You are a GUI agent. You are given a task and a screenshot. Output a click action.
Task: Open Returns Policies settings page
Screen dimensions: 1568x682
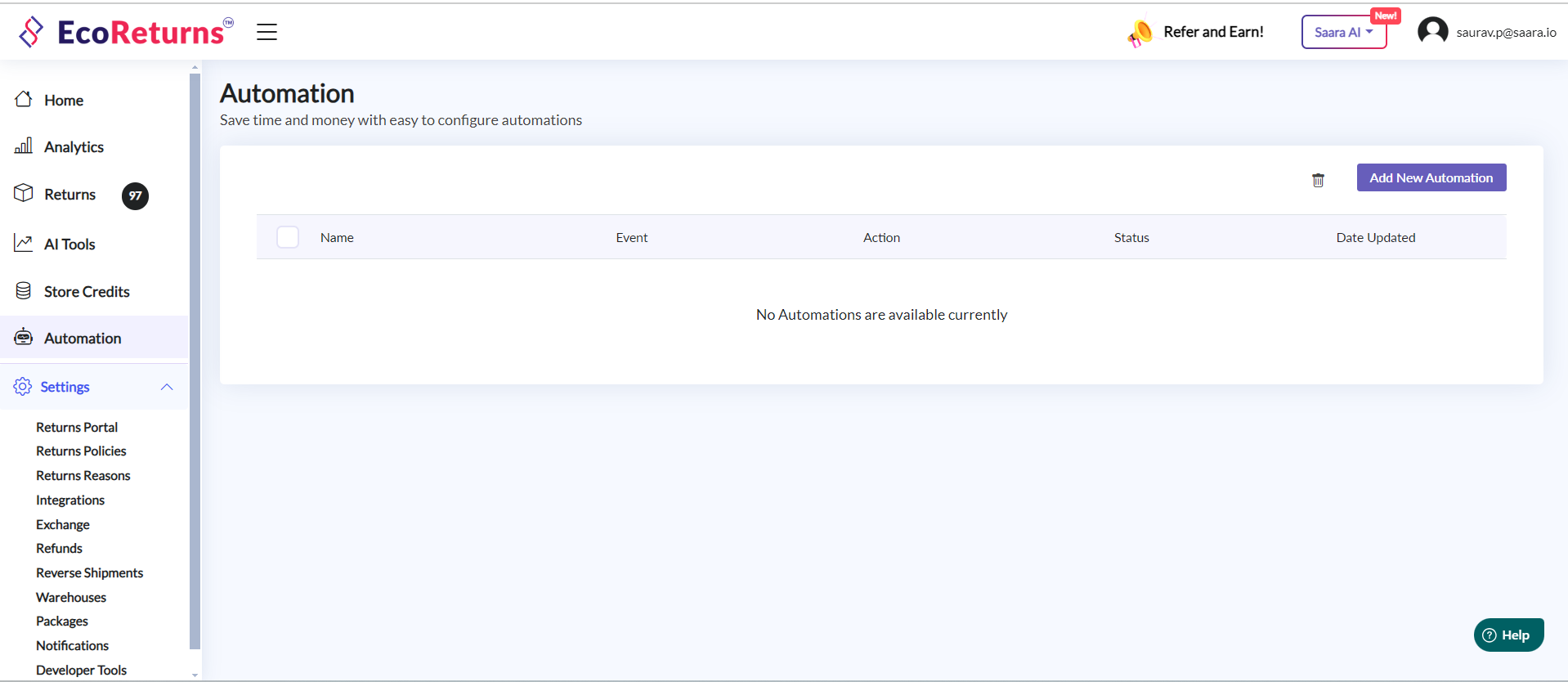click(81, 451)
